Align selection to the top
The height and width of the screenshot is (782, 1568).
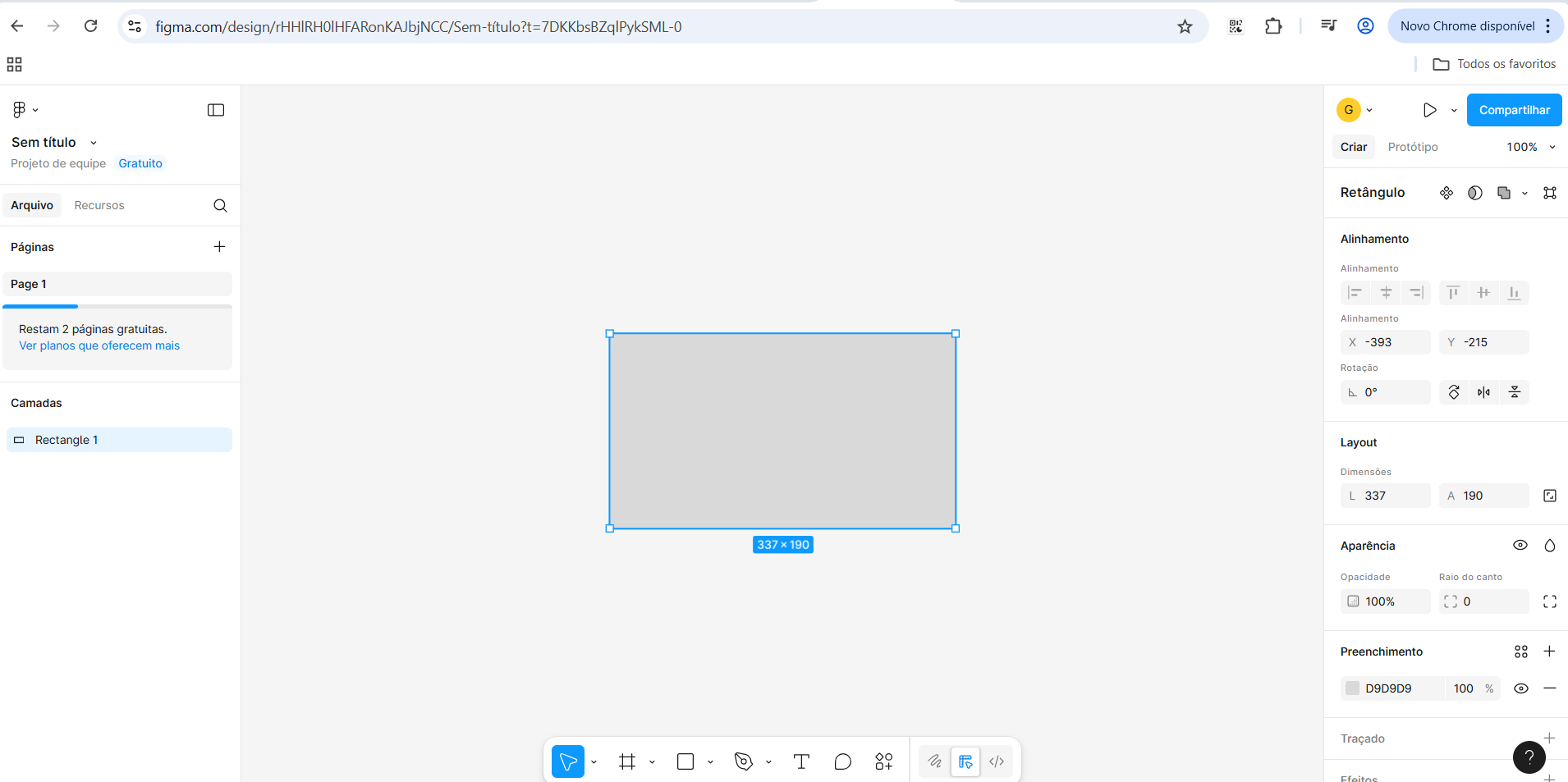[1453, 293]
